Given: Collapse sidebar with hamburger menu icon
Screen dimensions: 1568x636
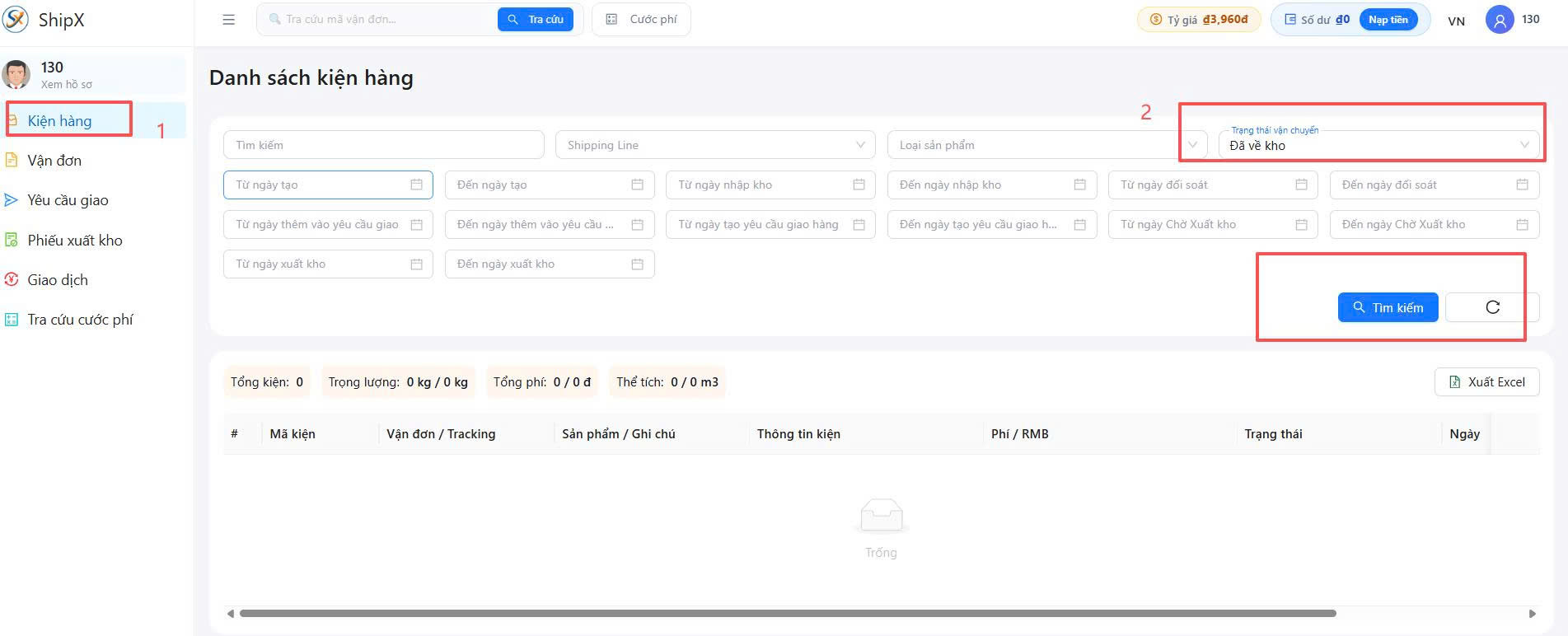Looking at the screenshot, I should coord(228,20).
